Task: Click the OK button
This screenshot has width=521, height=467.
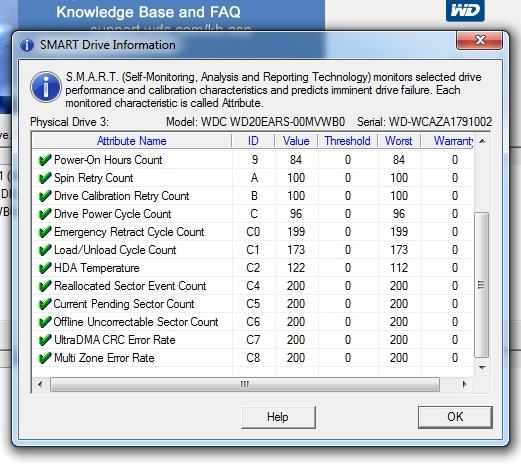Action: (455, 417)
